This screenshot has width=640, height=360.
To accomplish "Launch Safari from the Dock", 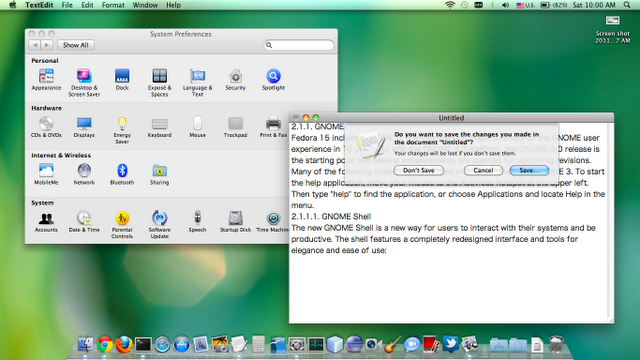I will (x=162, y=344).
